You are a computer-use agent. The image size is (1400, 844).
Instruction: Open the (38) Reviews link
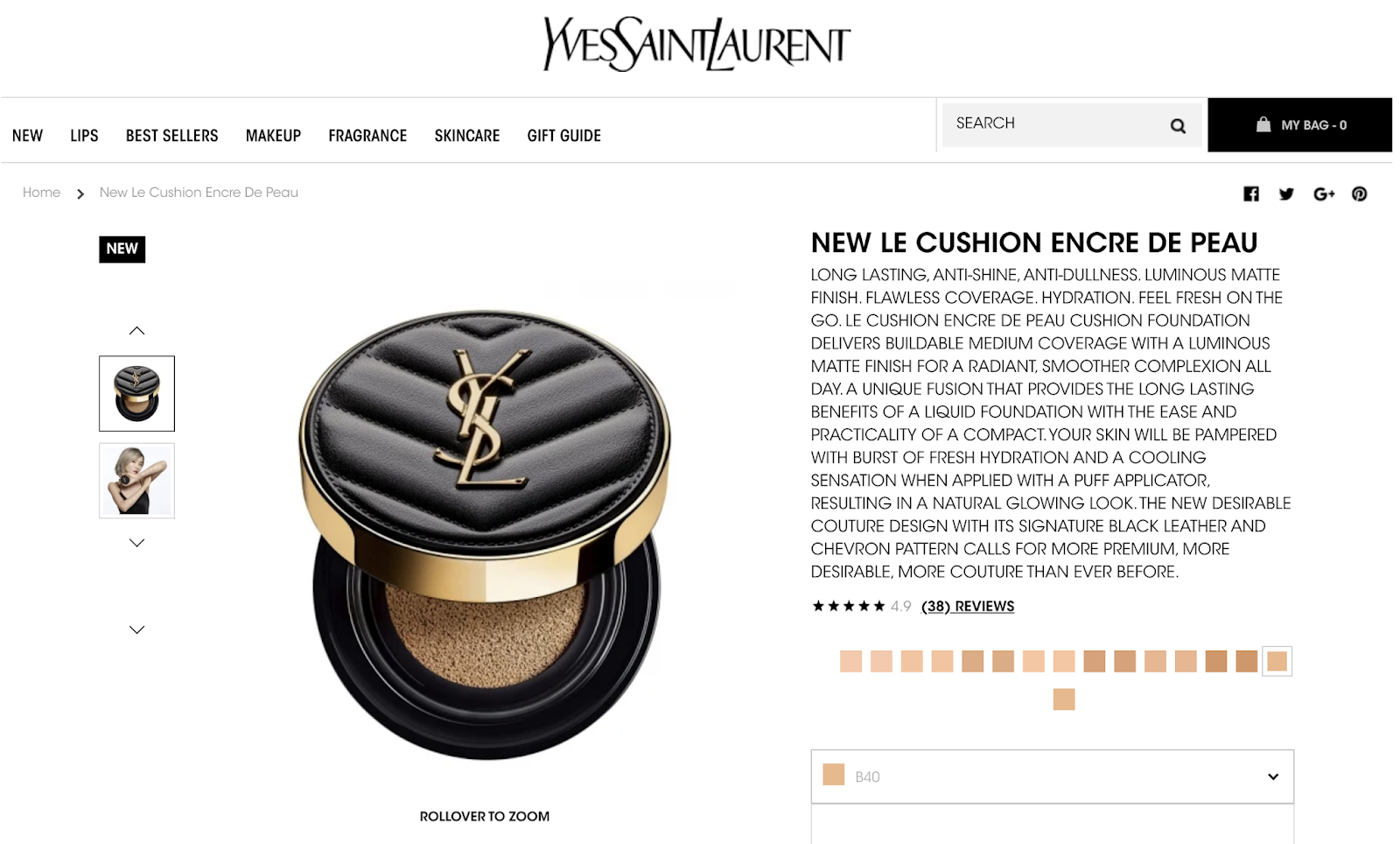tap(968, 606)
